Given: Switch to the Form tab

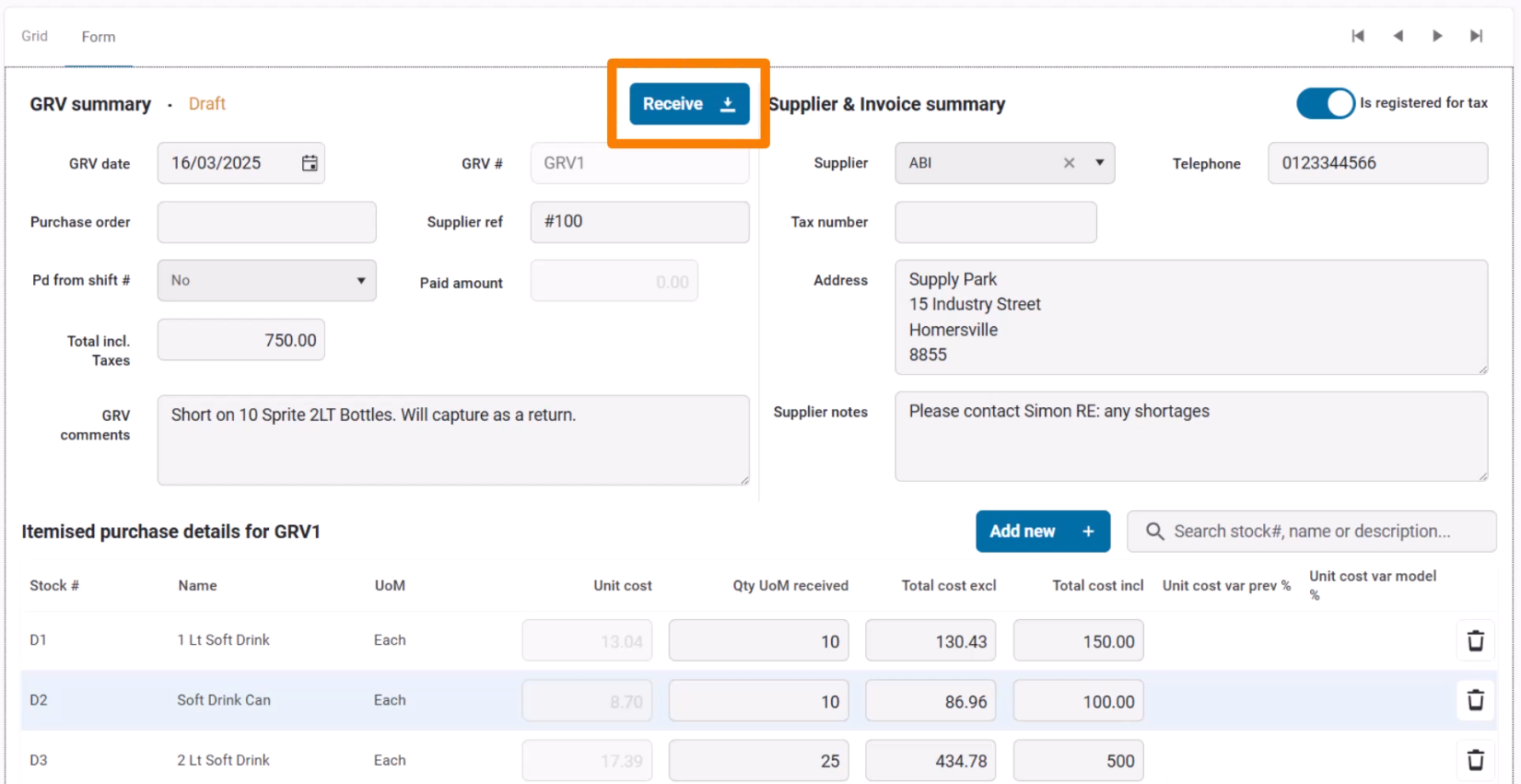Looking at the screenshot, I should point(99,37).
